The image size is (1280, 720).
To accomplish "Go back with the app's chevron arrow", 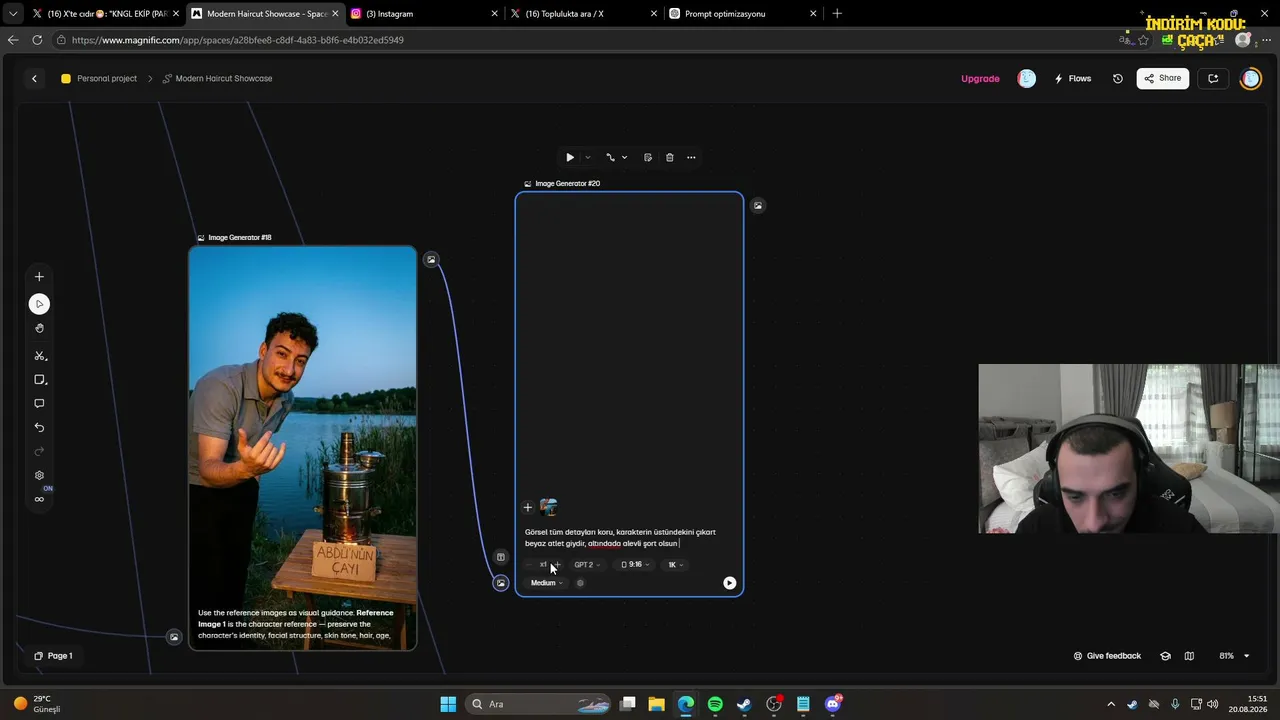I will (x=34, y=79).
